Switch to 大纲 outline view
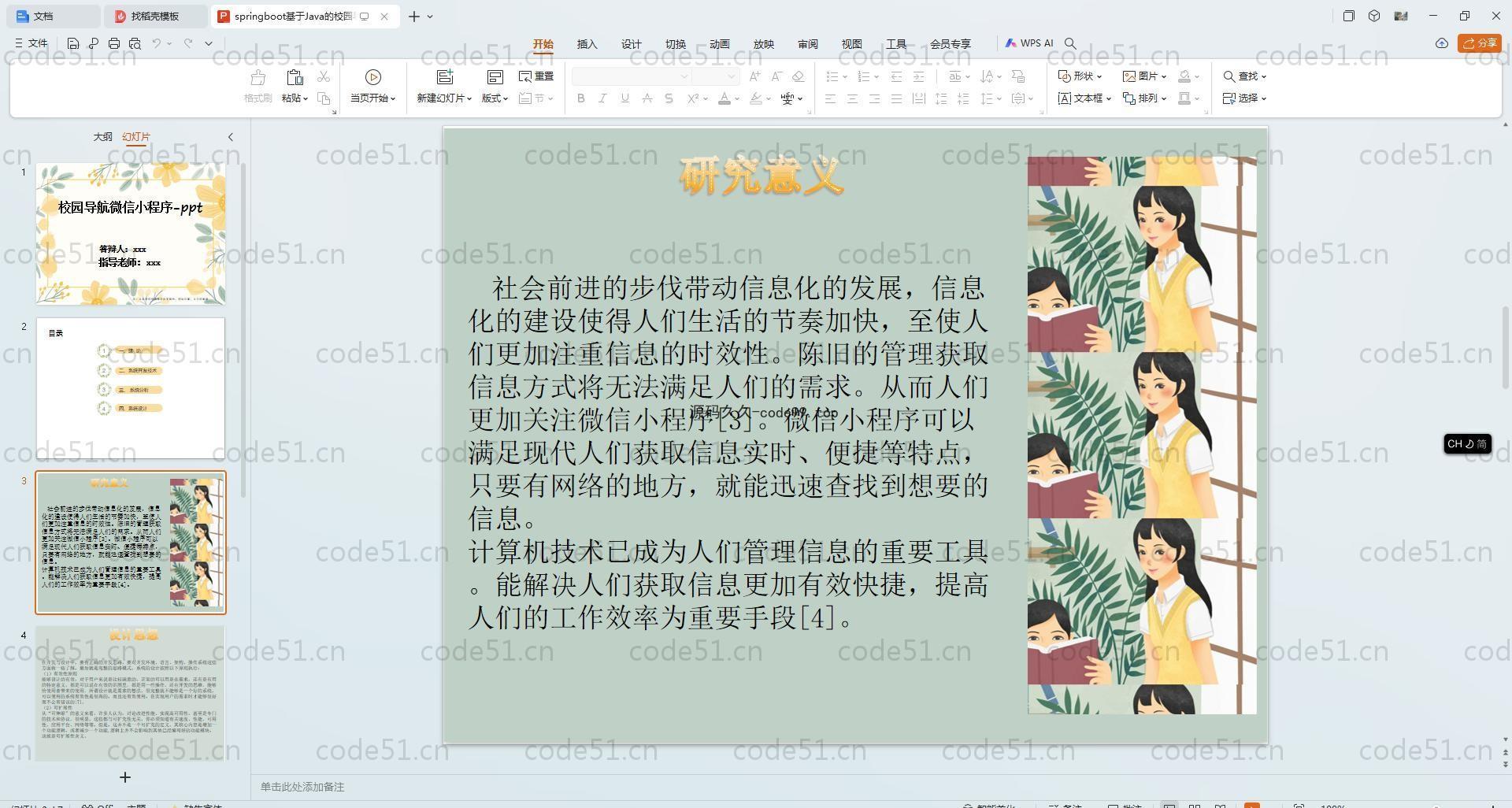Screen dimensions: 1512x808 102,137
